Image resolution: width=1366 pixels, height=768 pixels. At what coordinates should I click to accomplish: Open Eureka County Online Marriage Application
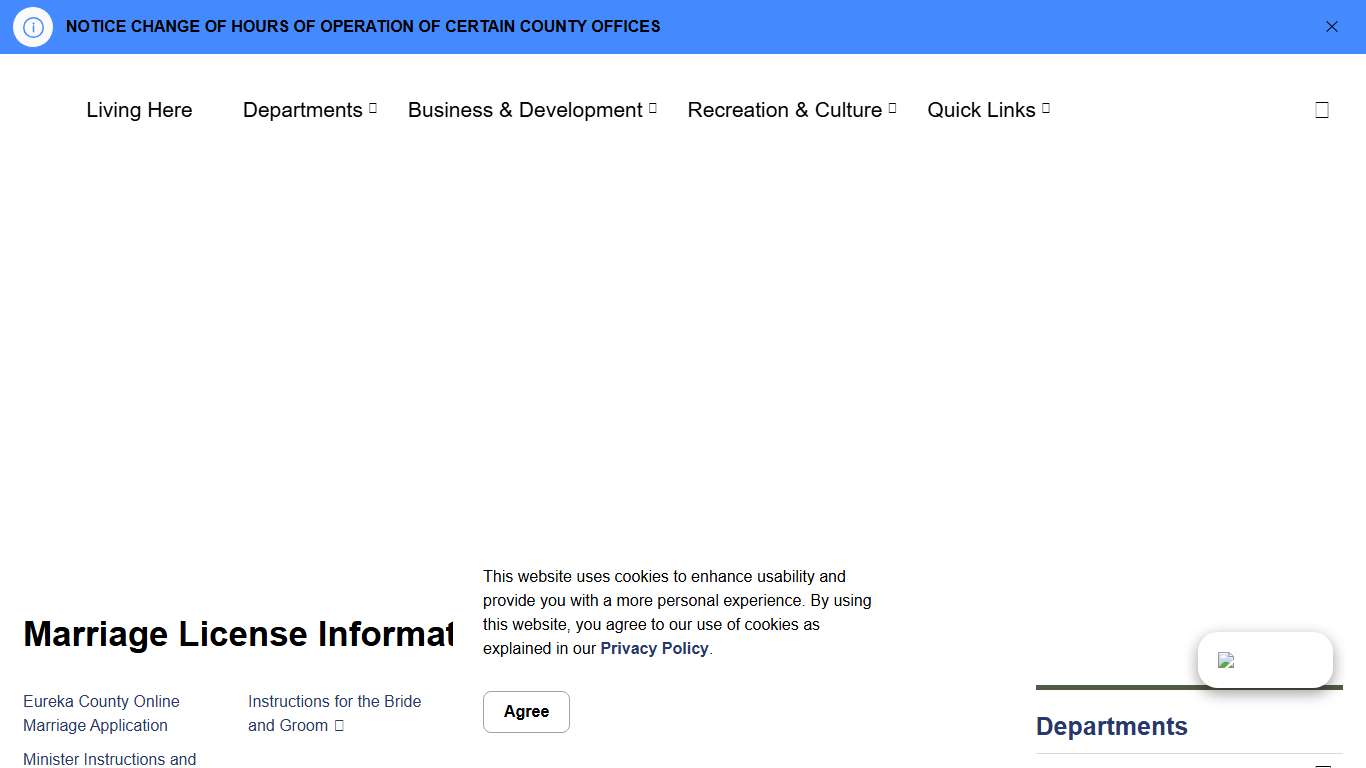pos(101,713)
